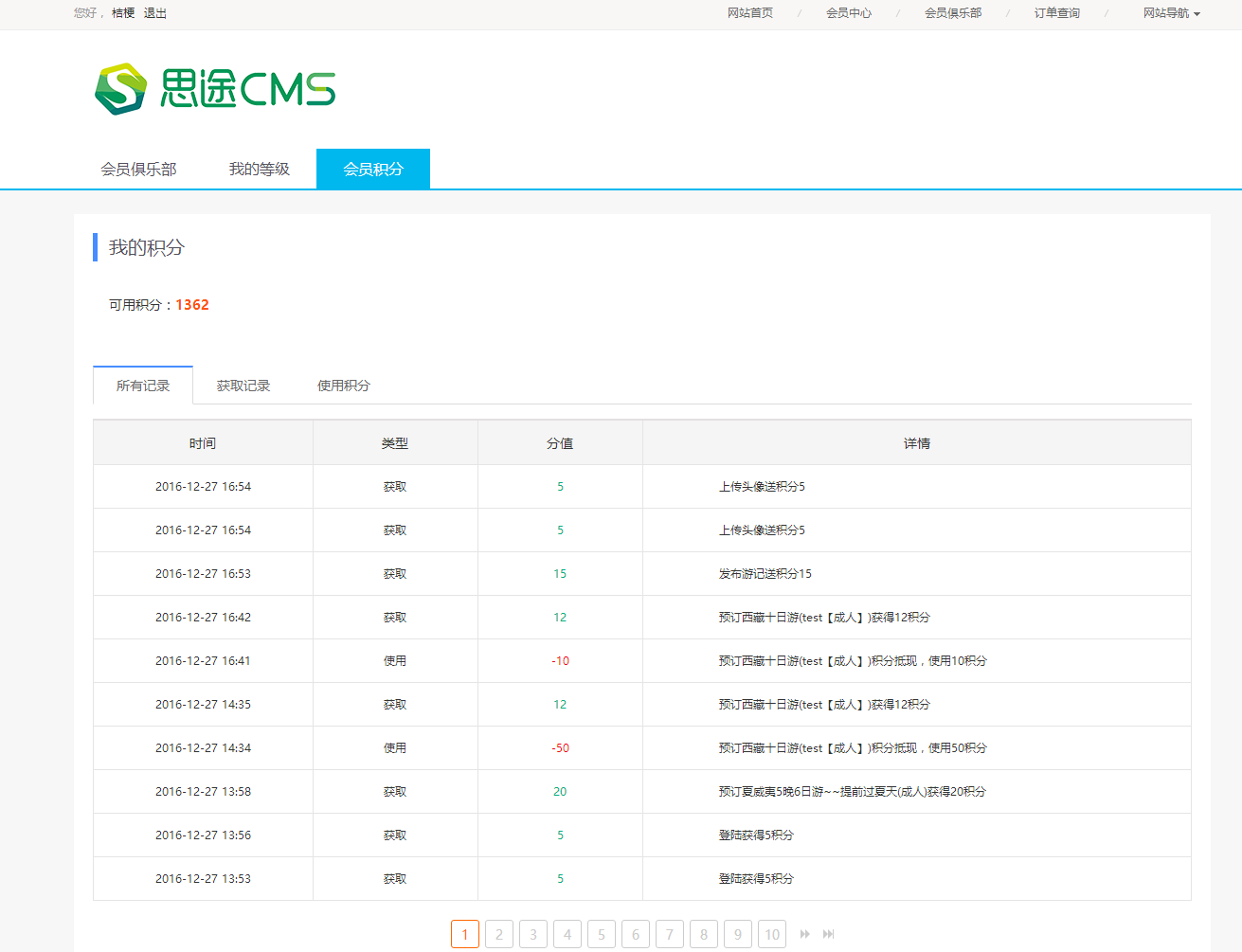Image resolution: width=1242 pixels, height=952 pixels.
Task: Open page 10 of records
Action: (x=772, y=934)
